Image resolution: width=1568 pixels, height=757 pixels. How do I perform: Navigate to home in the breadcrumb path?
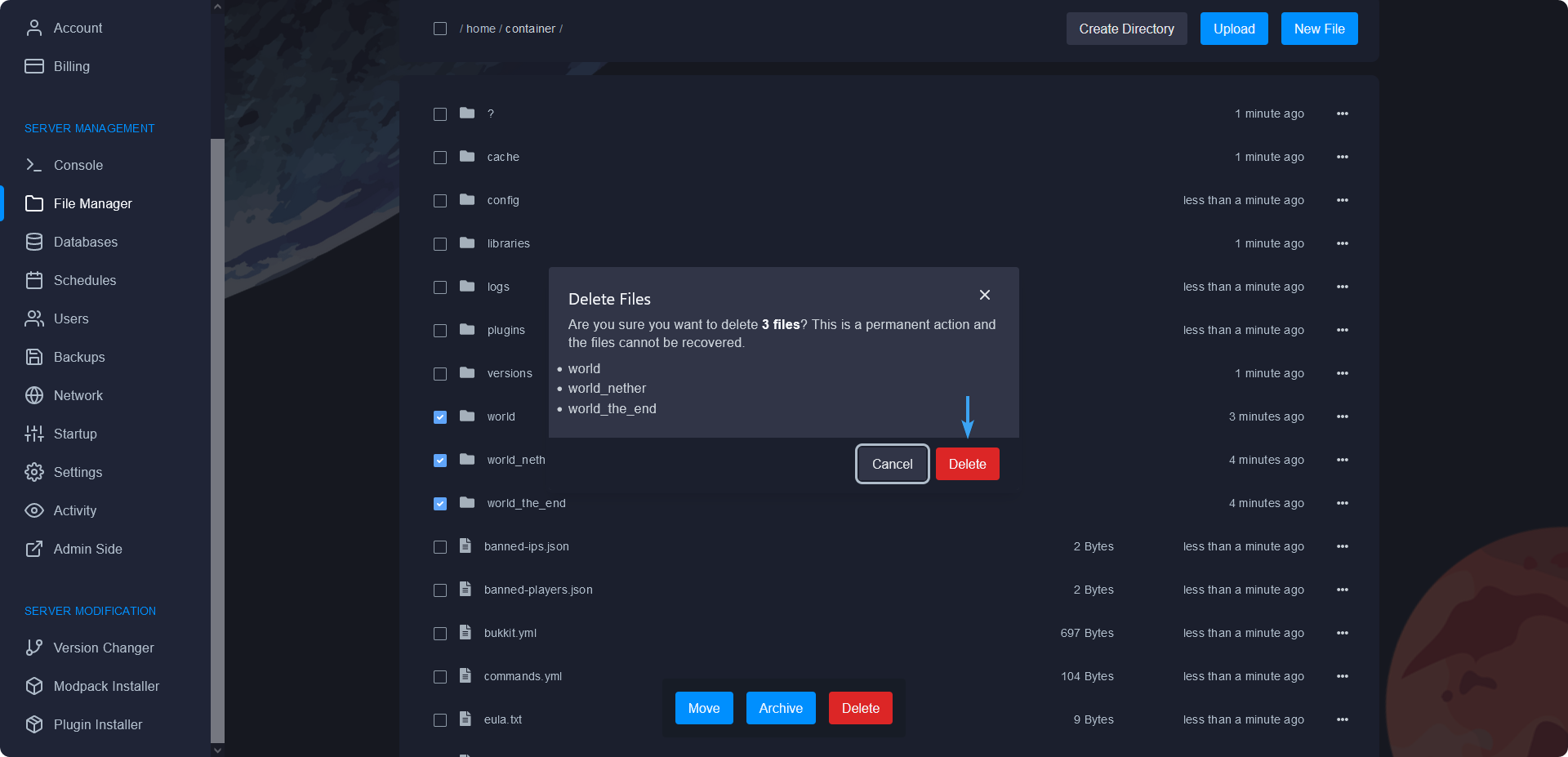pos(481,29)
